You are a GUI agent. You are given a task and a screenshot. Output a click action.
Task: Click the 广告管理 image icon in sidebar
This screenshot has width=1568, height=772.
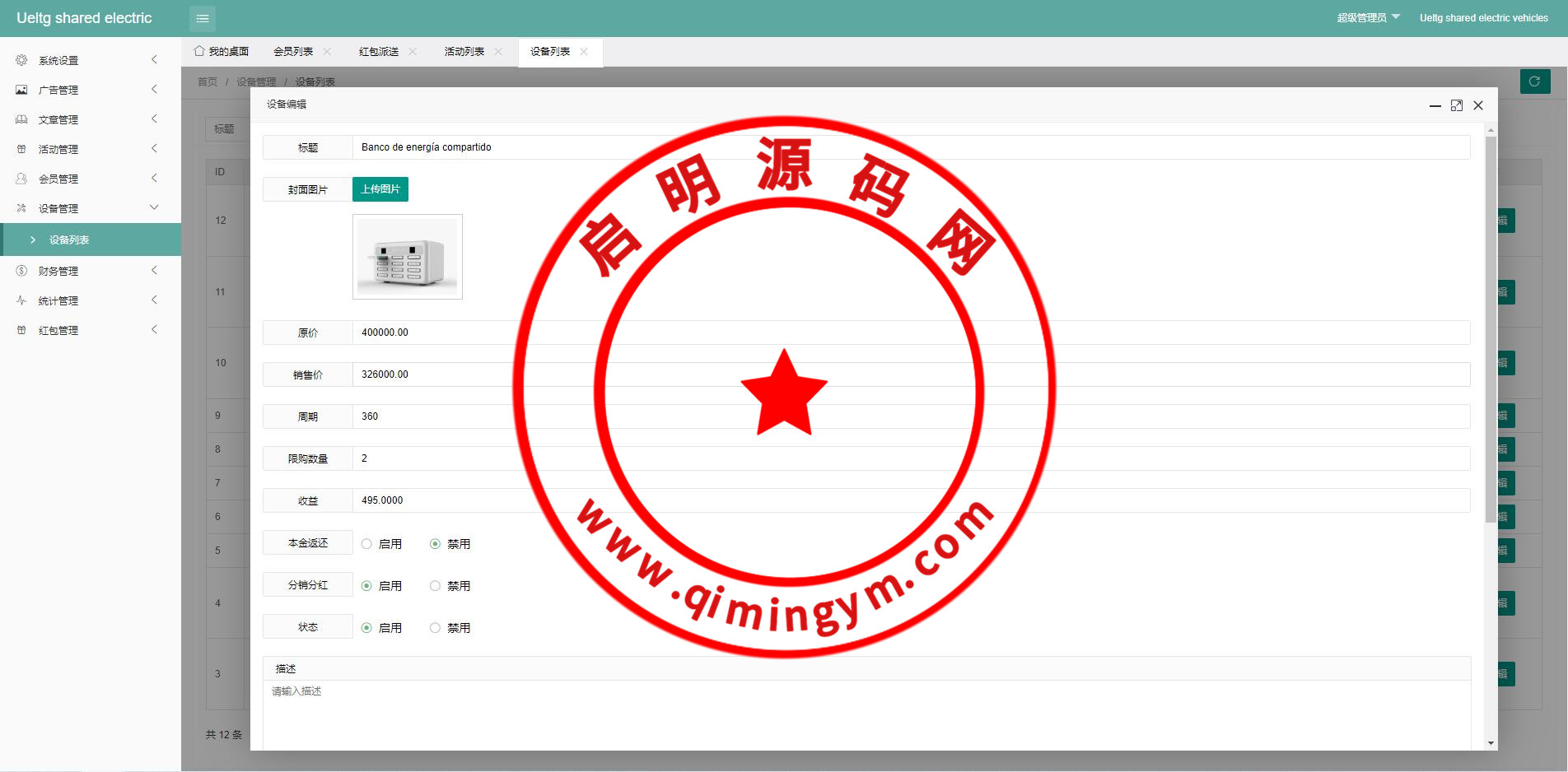[x=21, y=90]
